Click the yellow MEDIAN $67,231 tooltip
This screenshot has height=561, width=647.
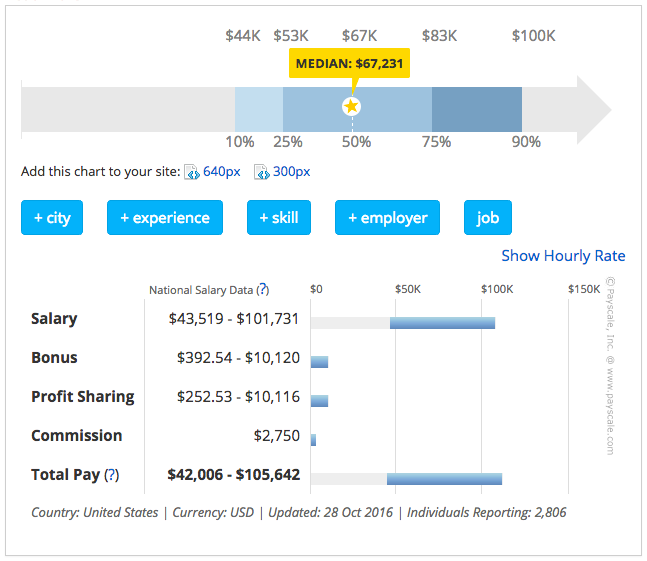[349, 64]
